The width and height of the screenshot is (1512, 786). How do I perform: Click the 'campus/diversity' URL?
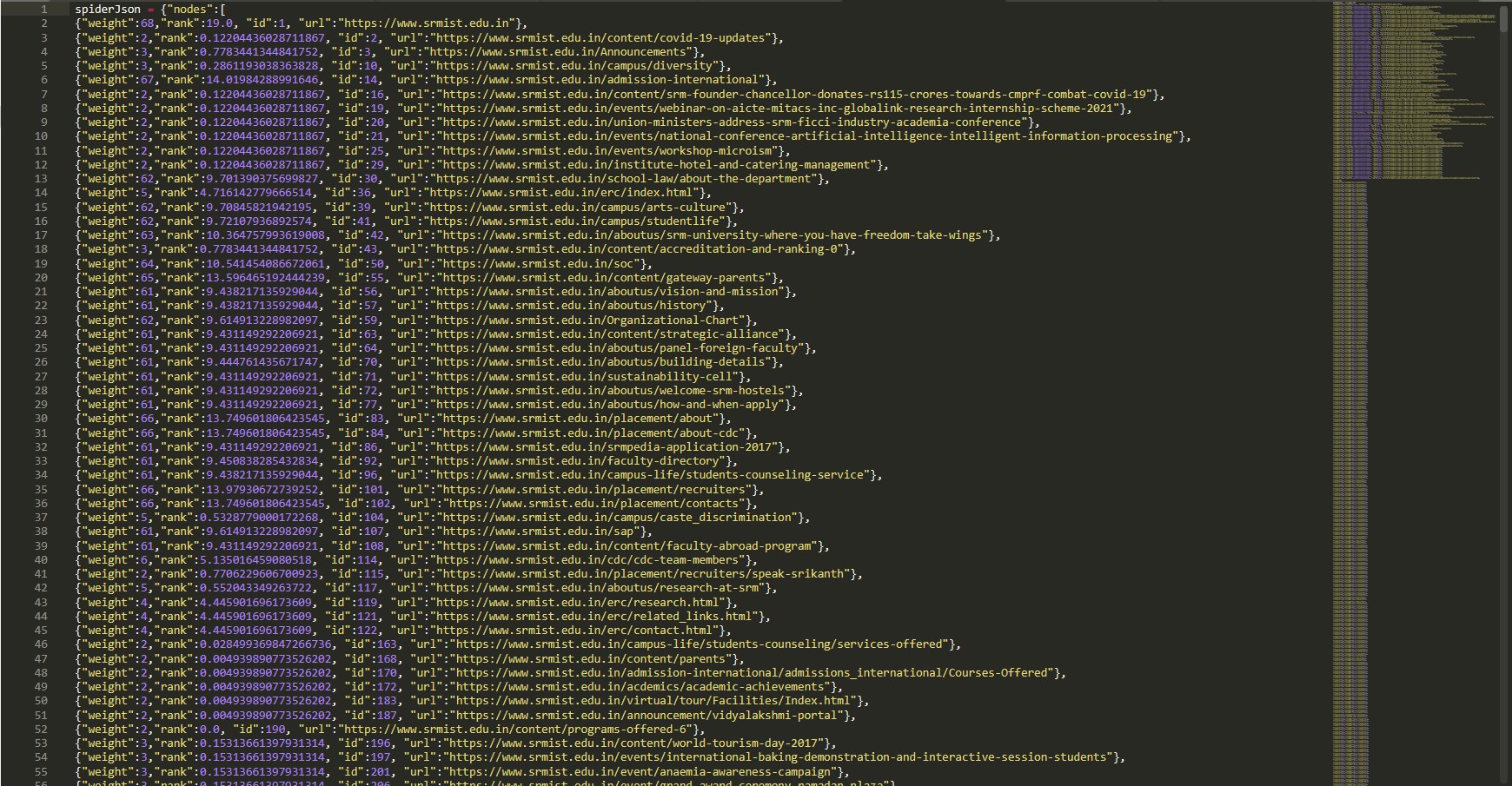(574, 66)
